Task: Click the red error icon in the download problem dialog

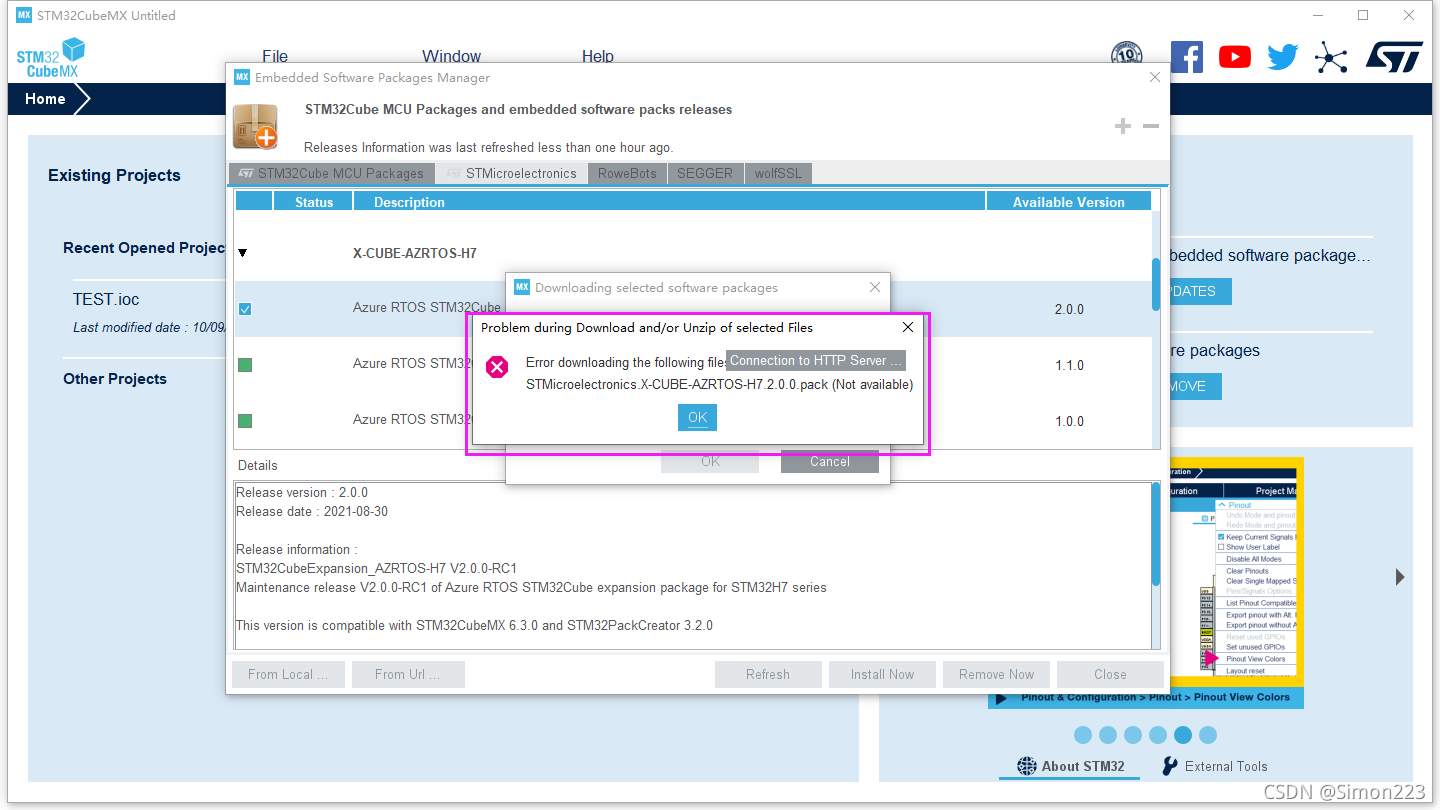Action: (x=497, y=367)
